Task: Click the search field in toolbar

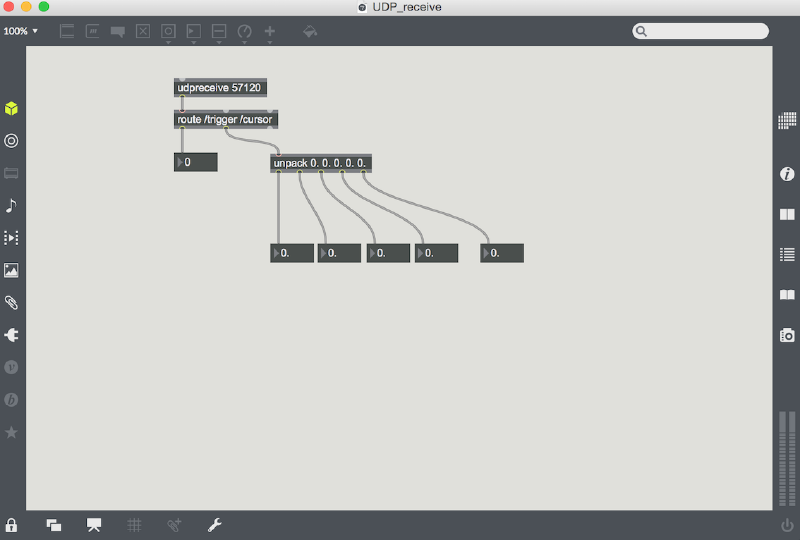Action: coord(706,31)
